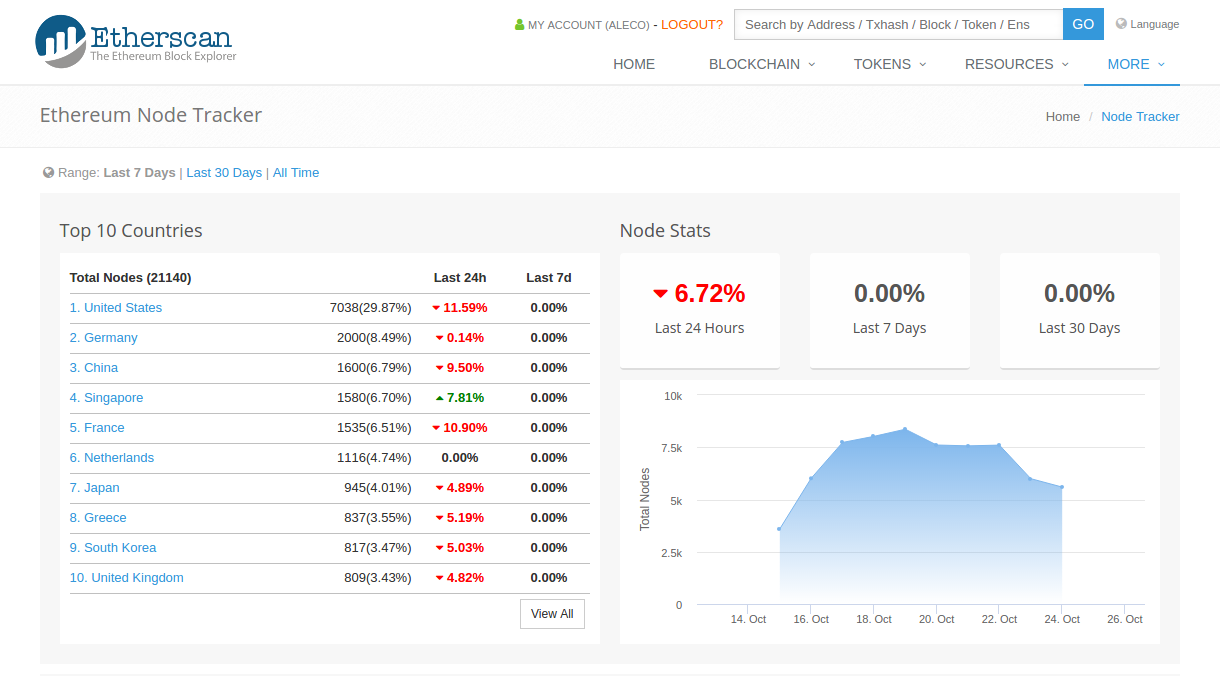Click the green user account icon
1220x676 pixels.
click(519, 25)
